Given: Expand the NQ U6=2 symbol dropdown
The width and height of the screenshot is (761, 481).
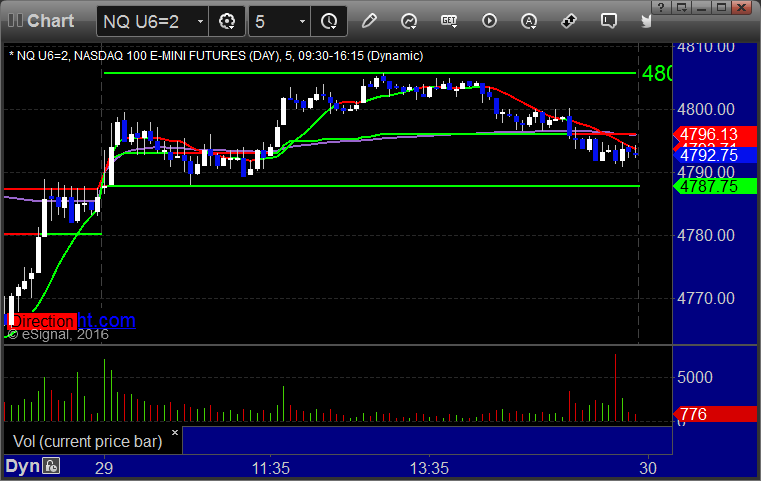Looking at the screenshot, I should 200,21.
